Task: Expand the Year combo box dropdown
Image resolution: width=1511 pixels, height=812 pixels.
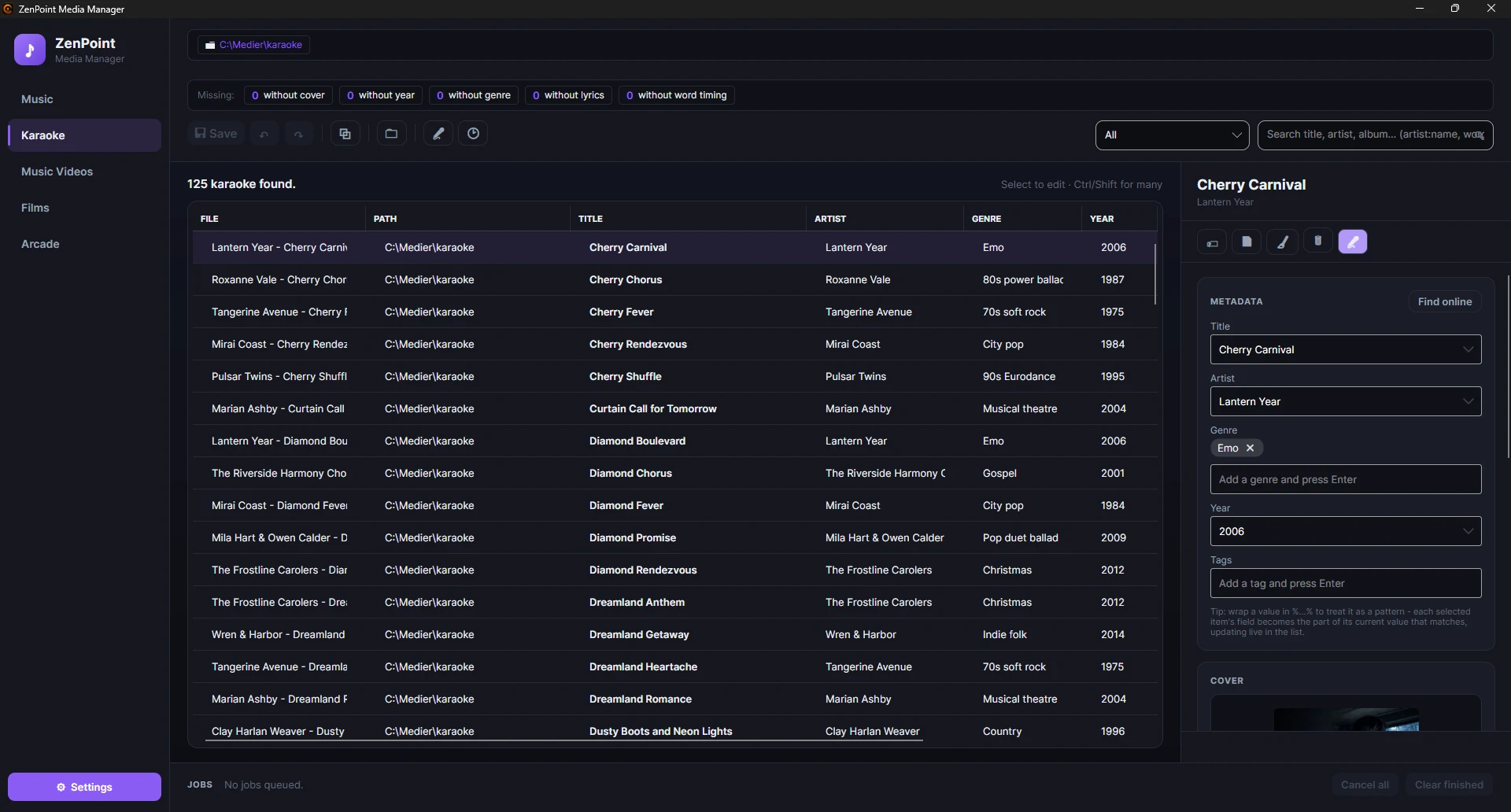Action: (x=1468, y=531)
